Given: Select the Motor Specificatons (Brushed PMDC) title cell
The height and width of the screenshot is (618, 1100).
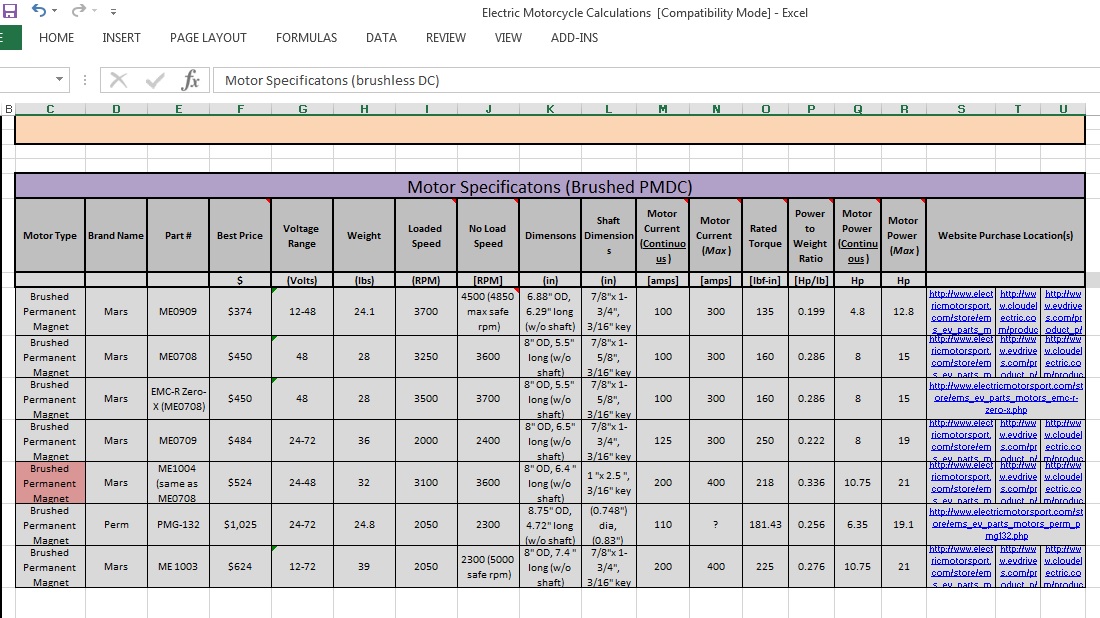Looking at the screenshot, I should pyautogui.click(x=550, y=187).
